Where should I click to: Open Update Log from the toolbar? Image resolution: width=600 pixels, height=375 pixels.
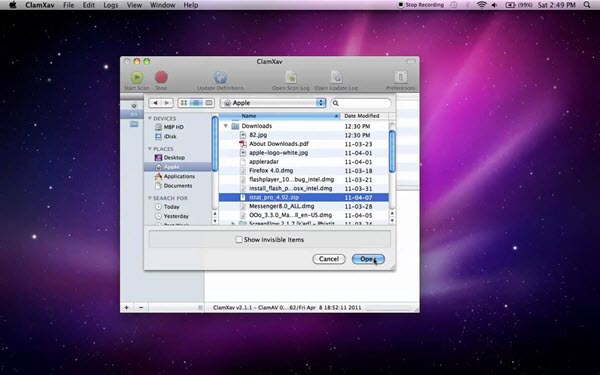point(336,77)
